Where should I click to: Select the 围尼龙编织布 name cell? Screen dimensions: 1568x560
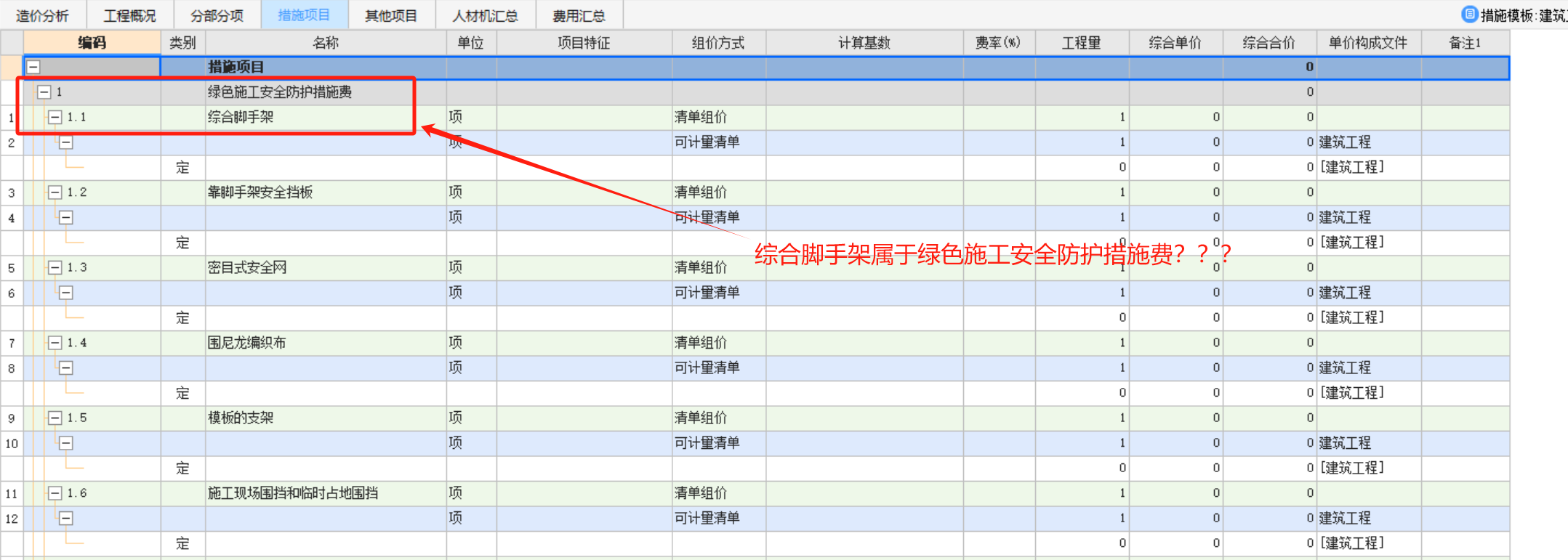[326, 343]
